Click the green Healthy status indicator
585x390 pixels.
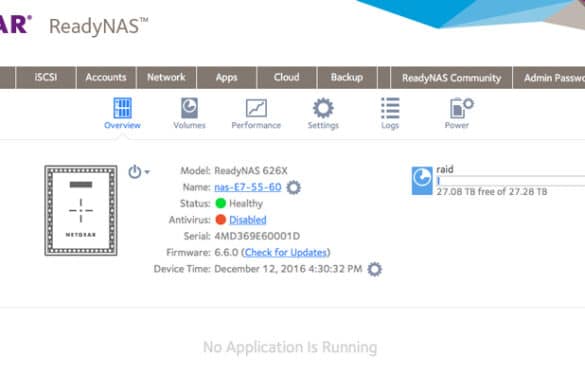(221, 203)
